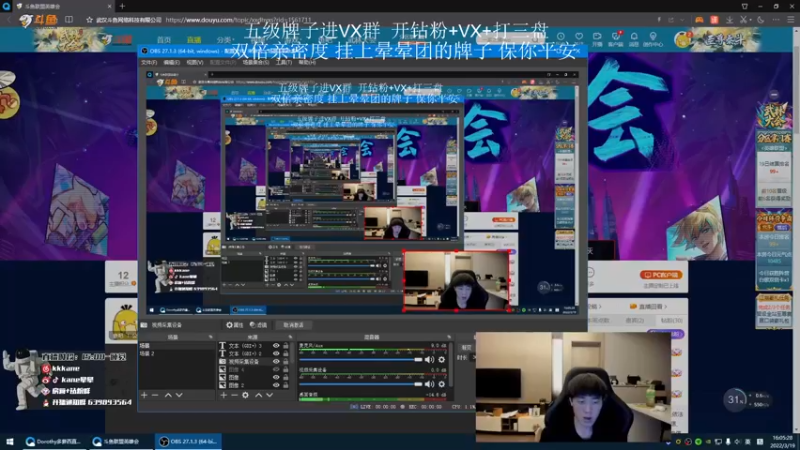The width and height of the screenshot is (800, 450).
Task: Open the 帮助(H) menu in OBS
Action: point(307,62)
